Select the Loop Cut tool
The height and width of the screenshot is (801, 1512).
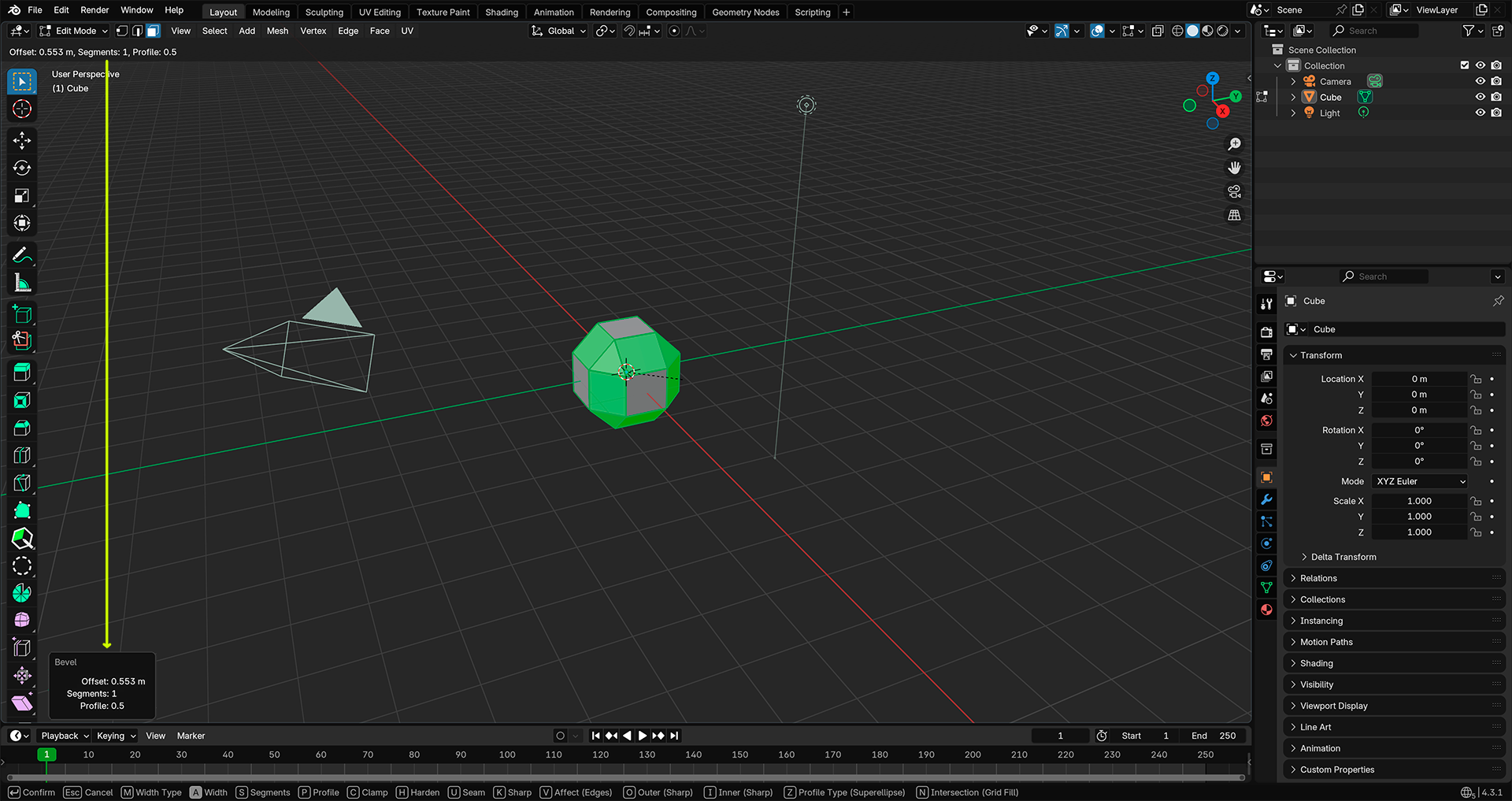click(x=22, y=456)
